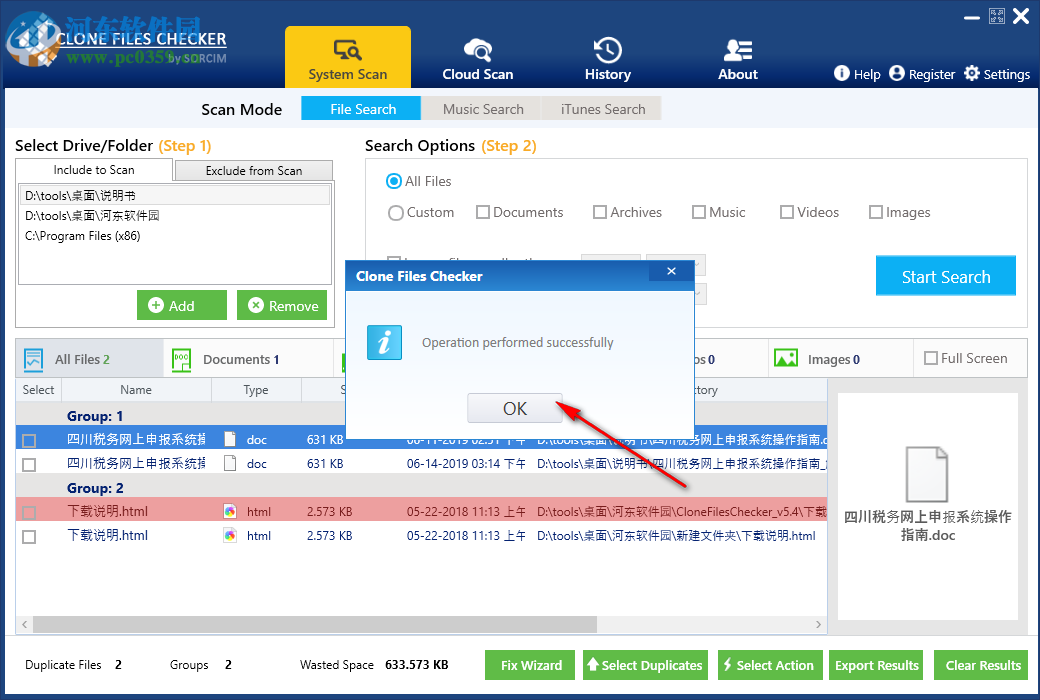Open the Help section
The height and width of the screenshot is (700, 1040).
click(x=856, y=73)
